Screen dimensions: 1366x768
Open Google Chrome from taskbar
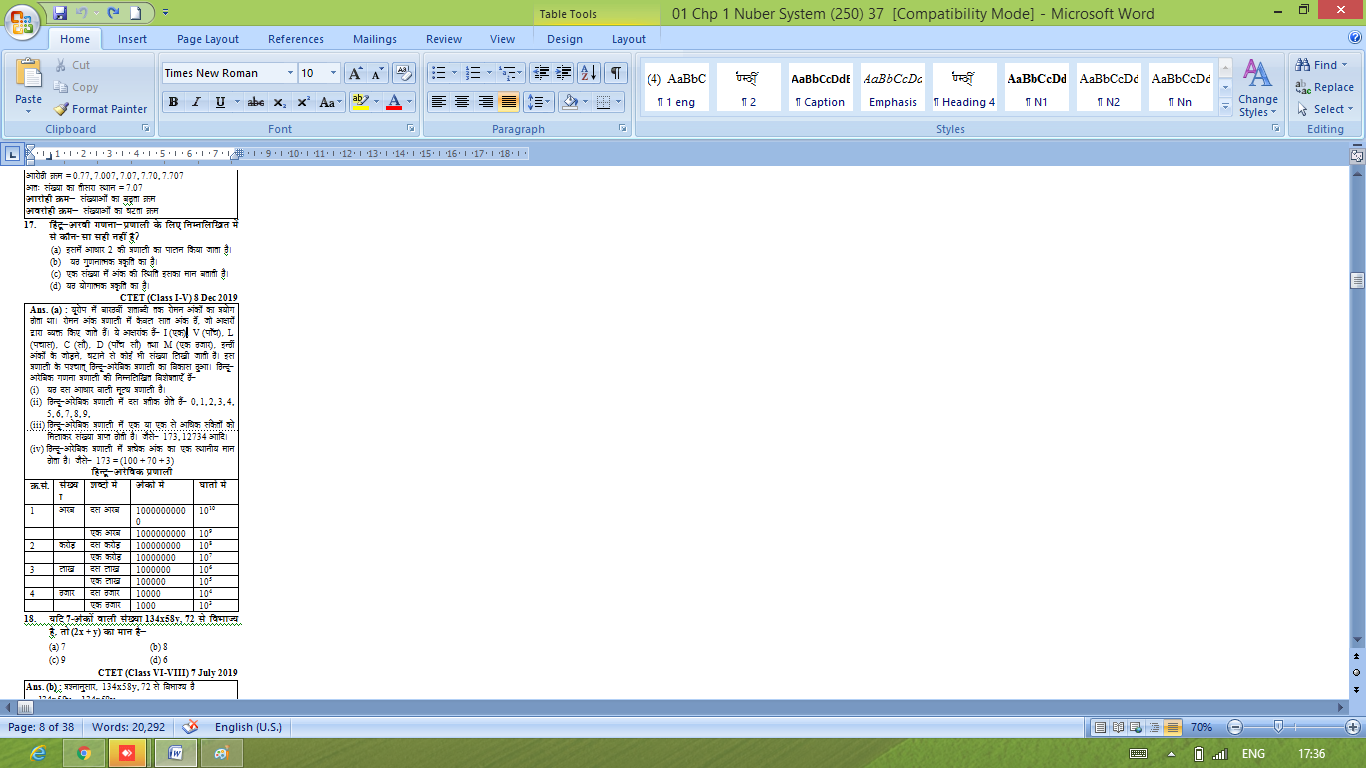click(84, 753)
